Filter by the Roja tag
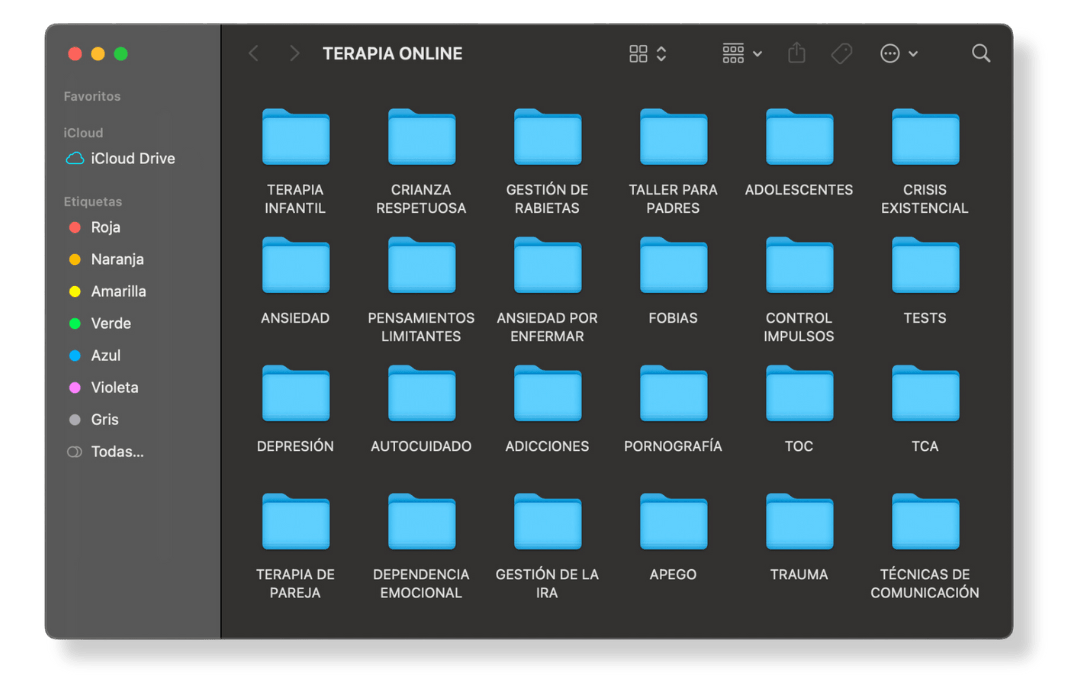This screenshot has width=1080, height=698. (95, 227)
